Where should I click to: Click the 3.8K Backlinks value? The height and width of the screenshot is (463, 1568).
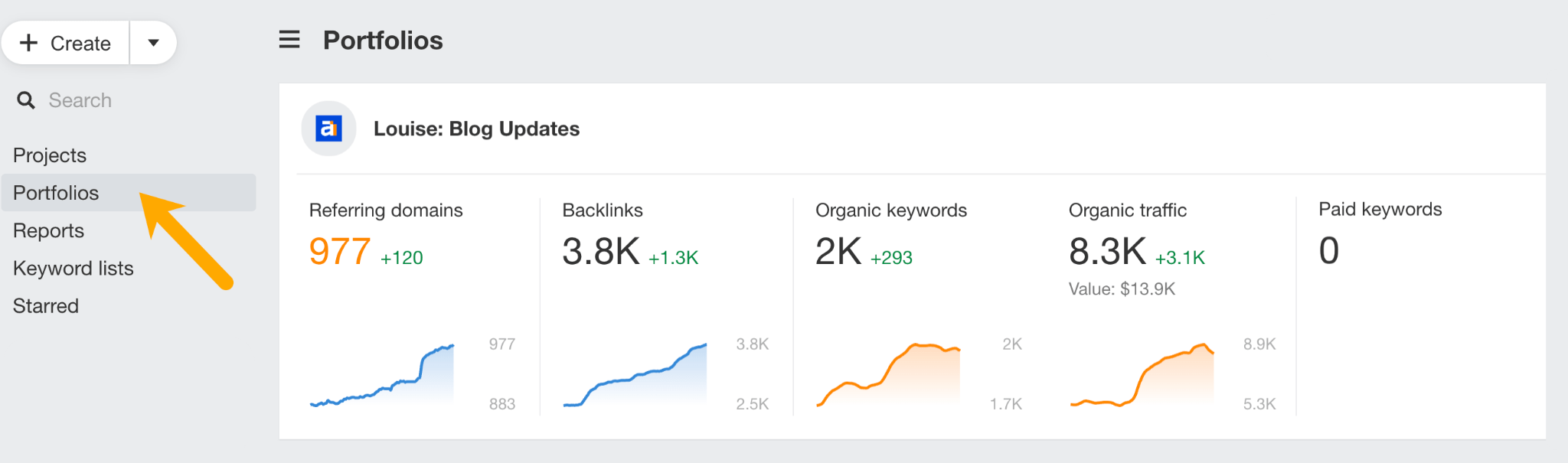[600, 252]
